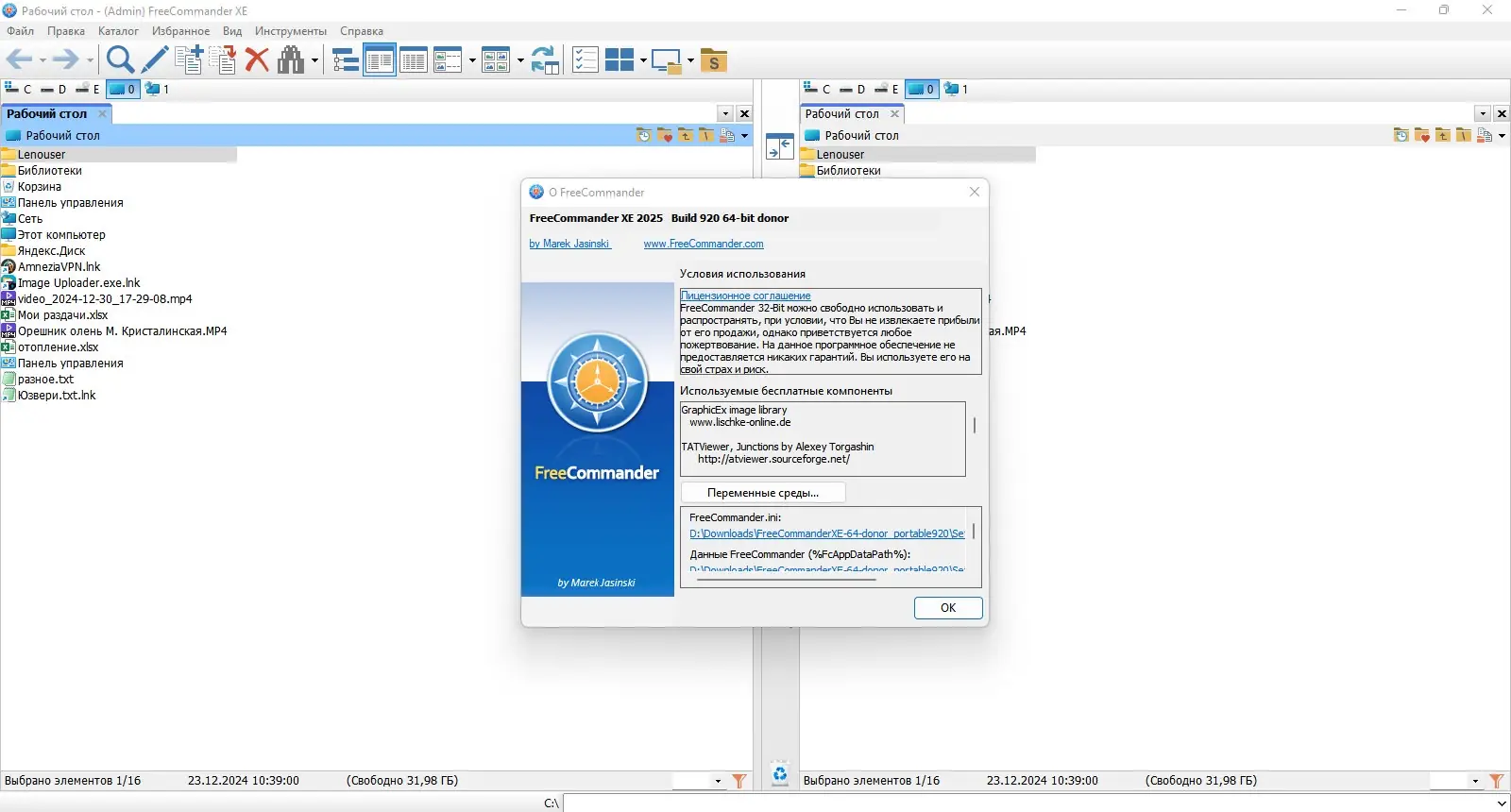Open the dropdown next to small thumbnails view
The height and width of the screenshot is (812, 1511).
tap(472, 61)
